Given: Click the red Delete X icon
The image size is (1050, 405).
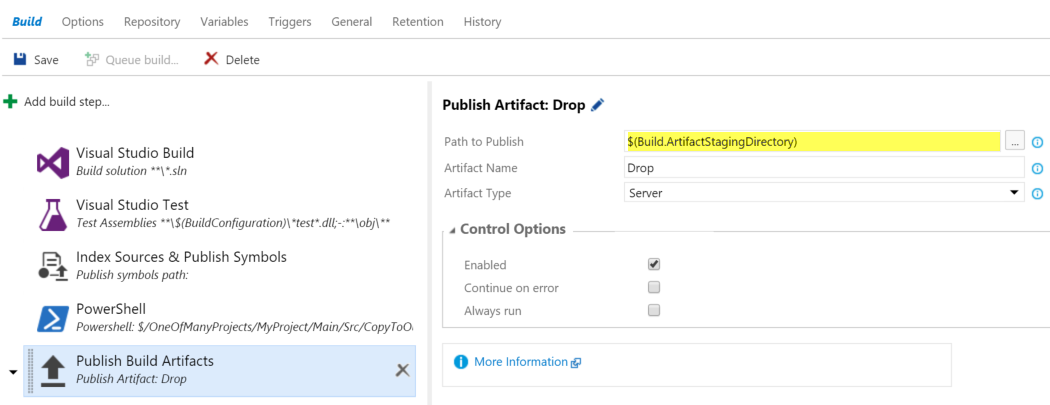Looking at the screenshot, I should click(211, 59).
